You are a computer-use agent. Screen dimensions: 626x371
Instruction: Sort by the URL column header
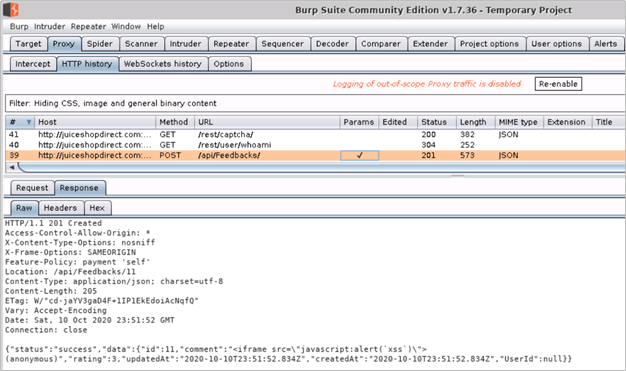pyautogui.click(x=267, y=122)
